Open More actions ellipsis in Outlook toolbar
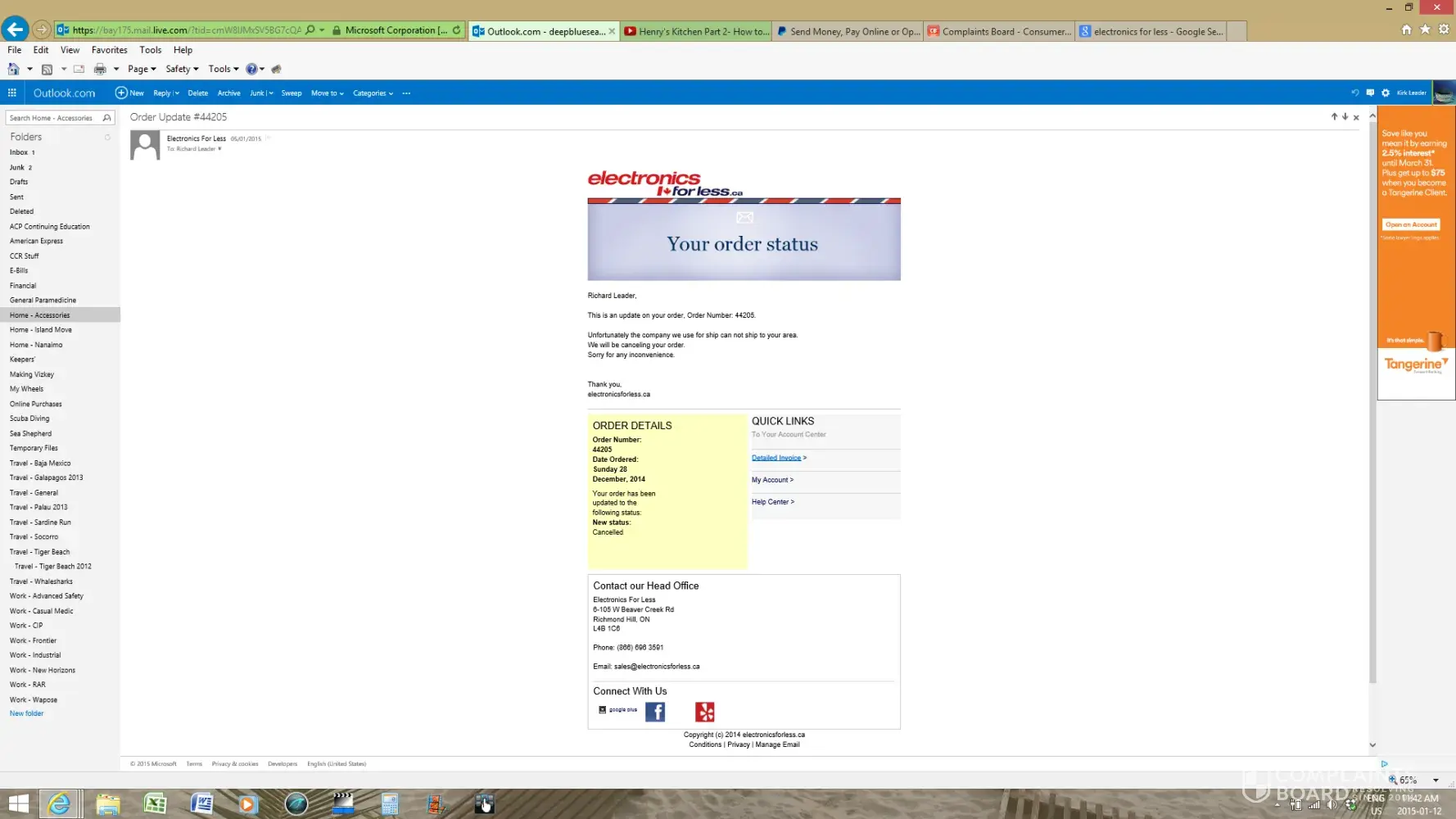Viewport: 1456px width, 819px height. [406, 93]
